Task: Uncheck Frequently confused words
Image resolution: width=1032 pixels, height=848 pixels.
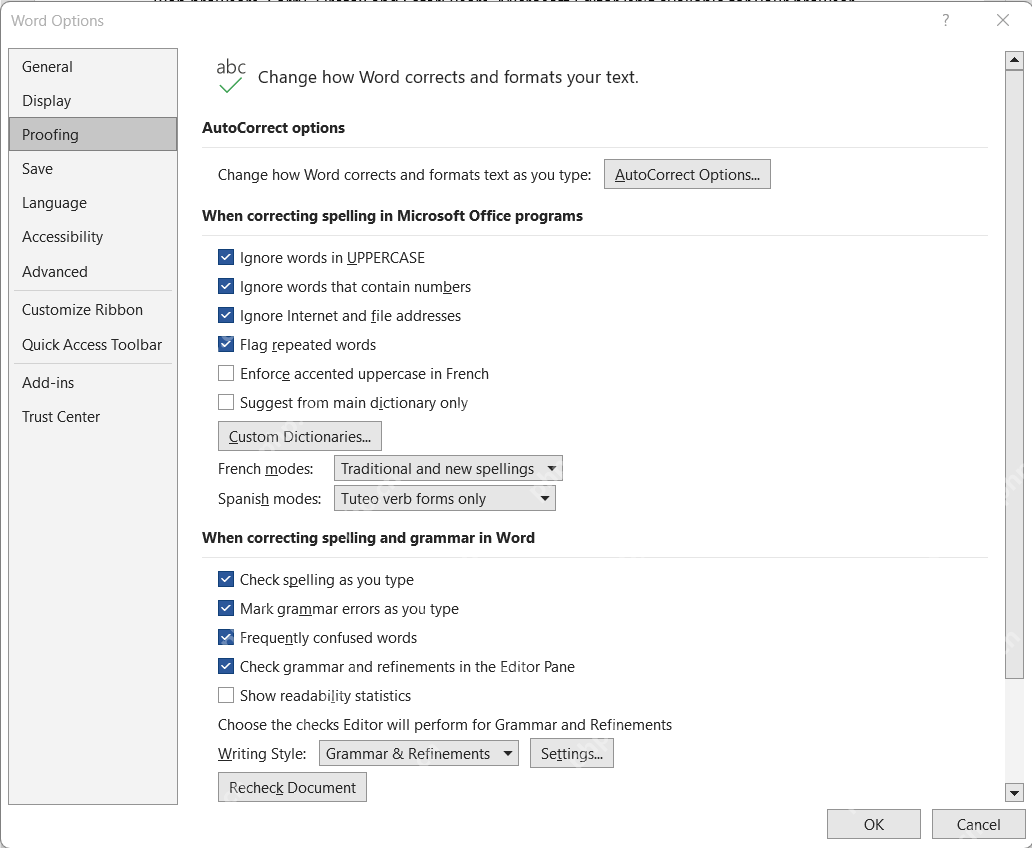Action: pyautogui.click(x=226, y=637)
